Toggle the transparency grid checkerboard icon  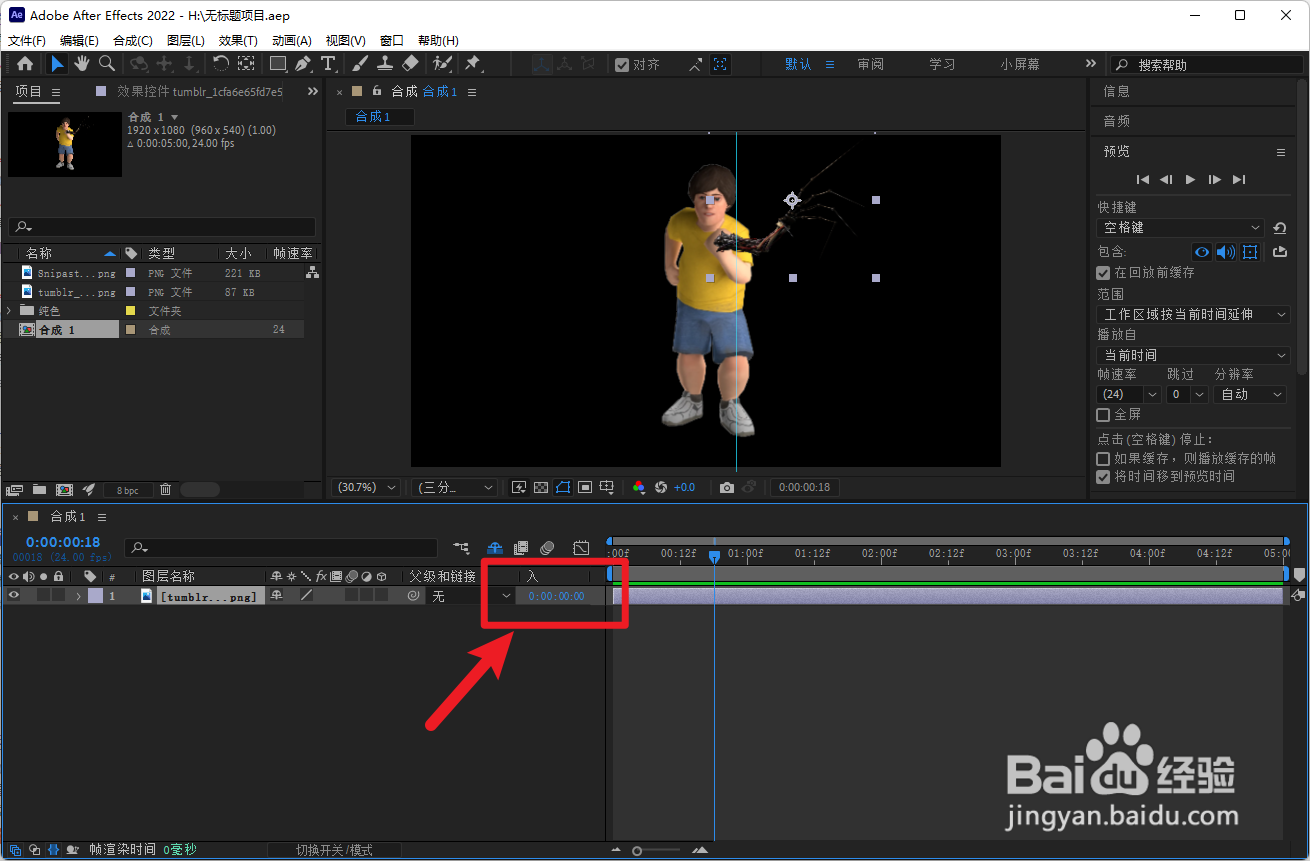coord(541,488)
